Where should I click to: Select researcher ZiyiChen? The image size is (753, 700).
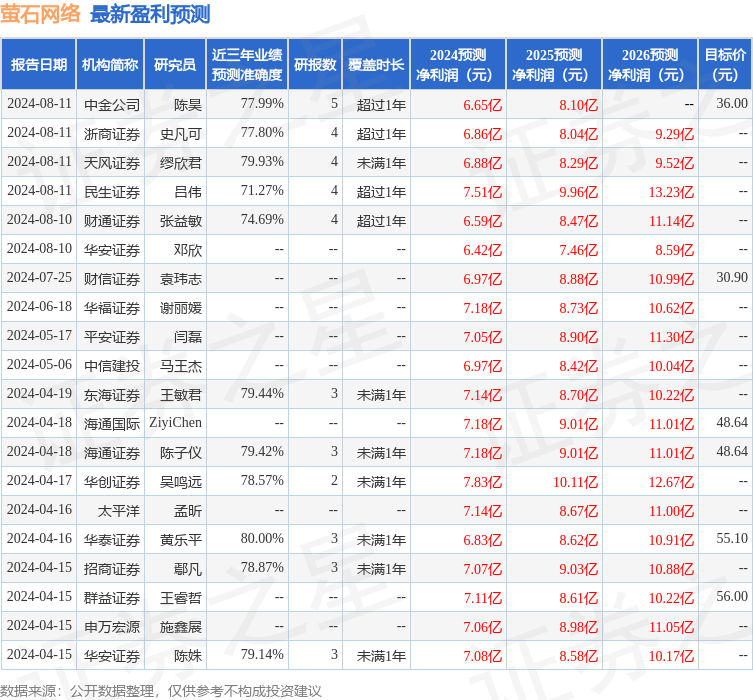(x=175, y=422)
